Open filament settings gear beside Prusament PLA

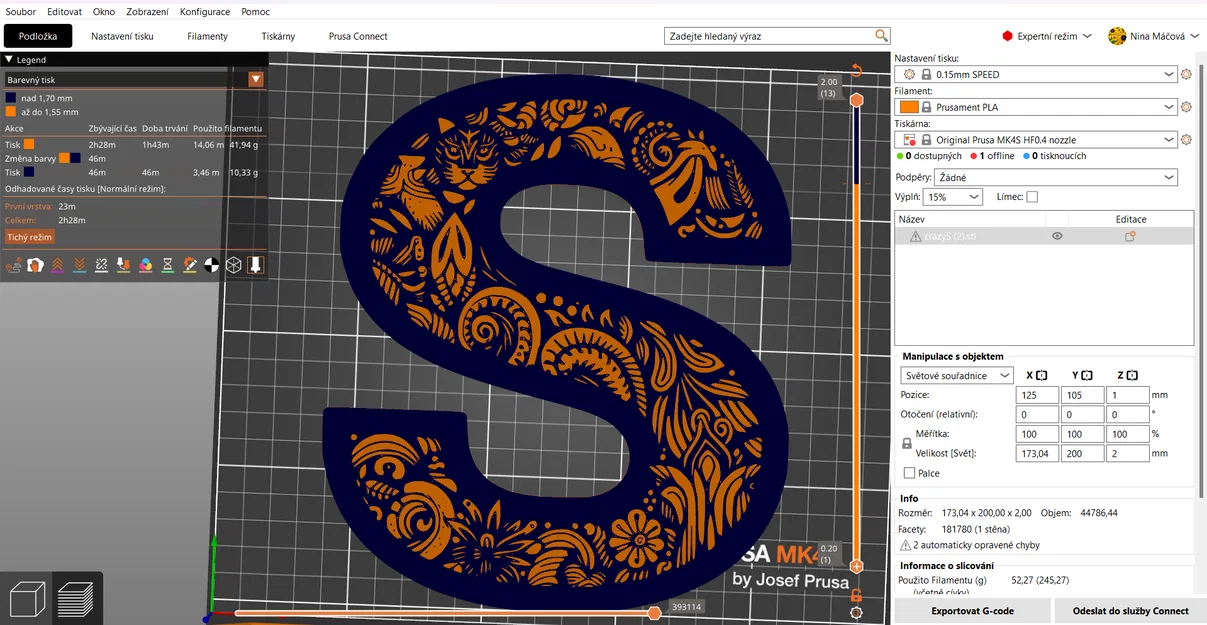coord(1187,107)
